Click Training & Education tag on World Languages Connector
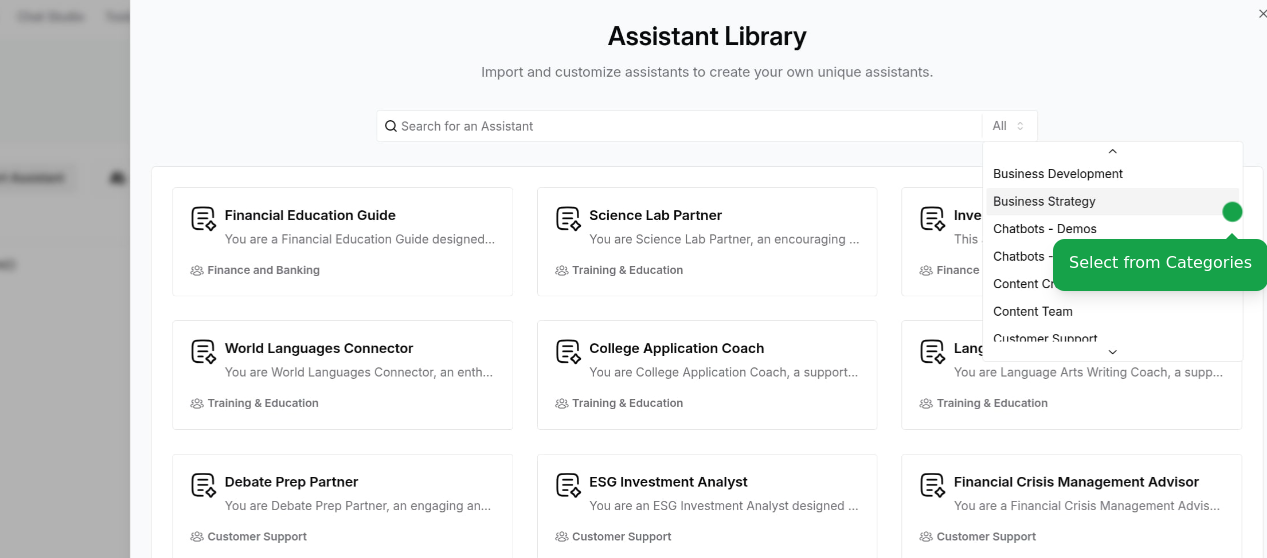Viewport: 1267px width, 558px height. (x=263, y=403)
